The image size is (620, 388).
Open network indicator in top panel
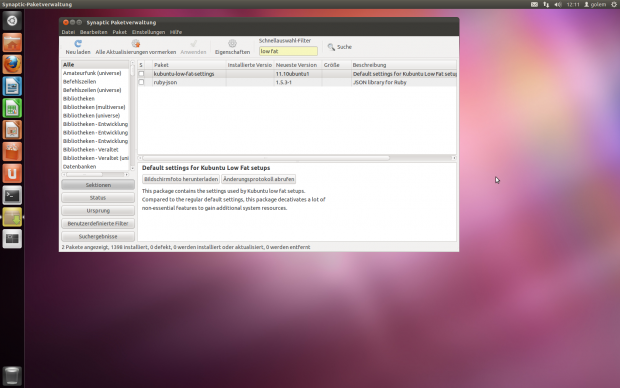click(x=546, y=4)
